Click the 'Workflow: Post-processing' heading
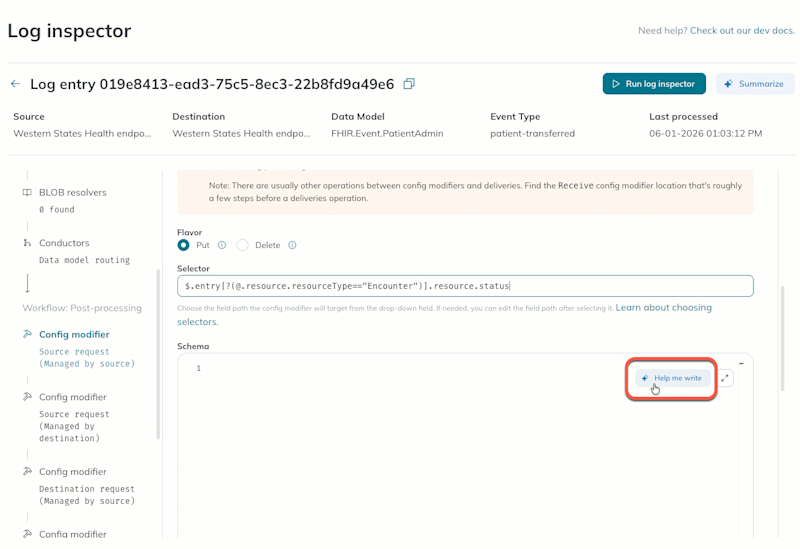The image size is (800, 549). tap(82, 308)
